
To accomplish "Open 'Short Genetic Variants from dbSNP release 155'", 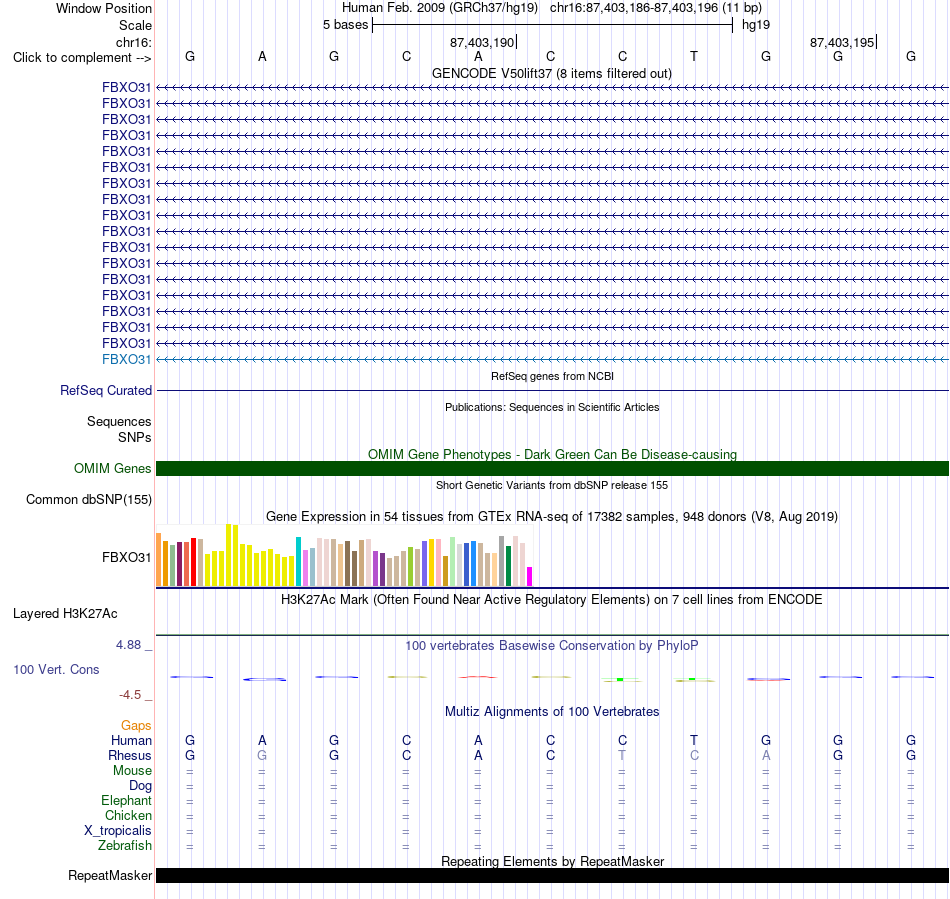I will point(552,485).
